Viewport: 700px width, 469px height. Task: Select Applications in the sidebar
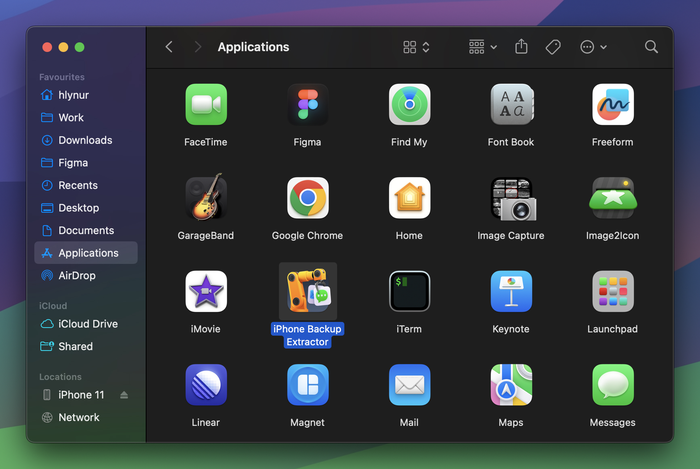click(86, 253)
